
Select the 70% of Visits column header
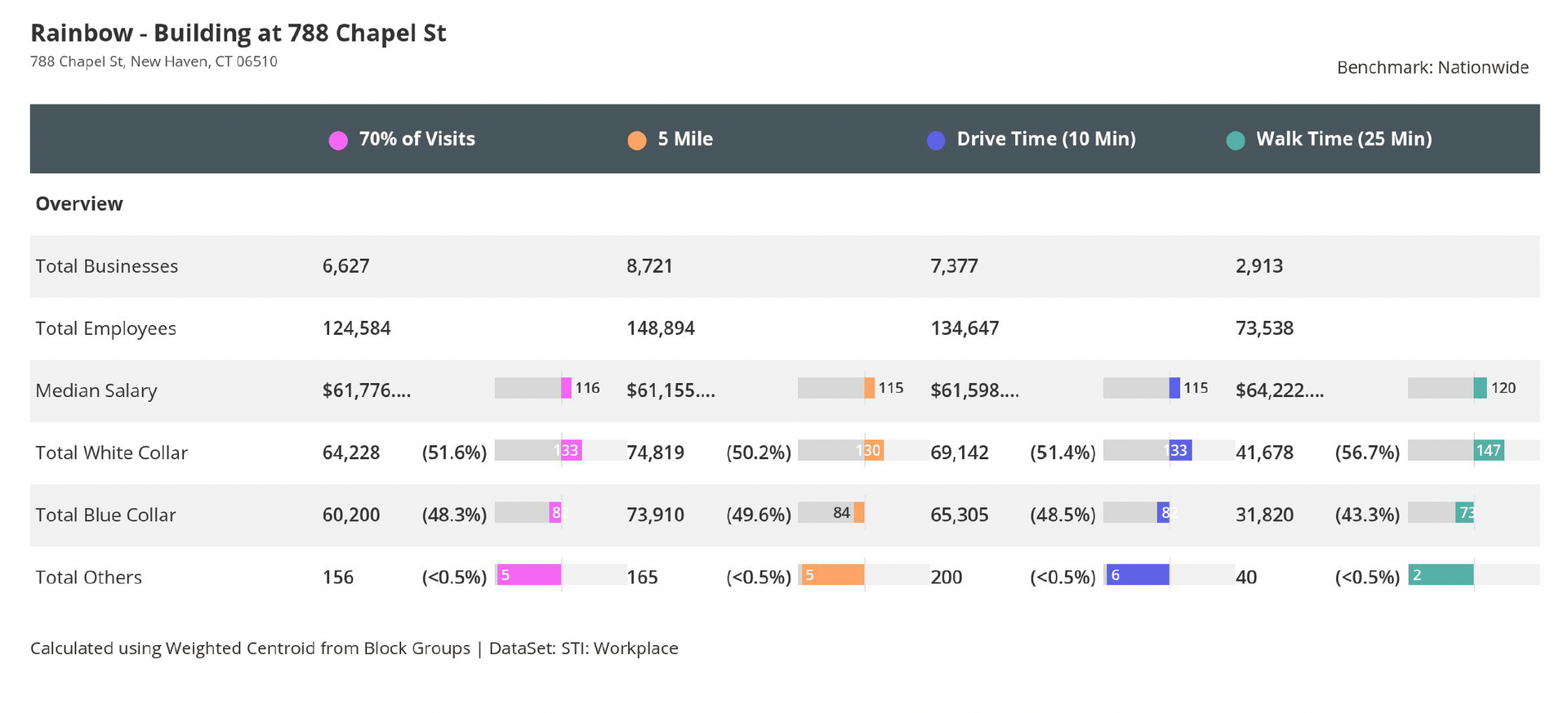point(416,139)
